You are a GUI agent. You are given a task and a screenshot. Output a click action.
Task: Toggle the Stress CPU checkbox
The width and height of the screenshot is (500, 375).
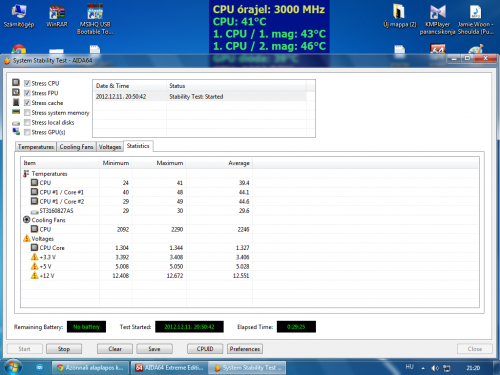point(27,83)
